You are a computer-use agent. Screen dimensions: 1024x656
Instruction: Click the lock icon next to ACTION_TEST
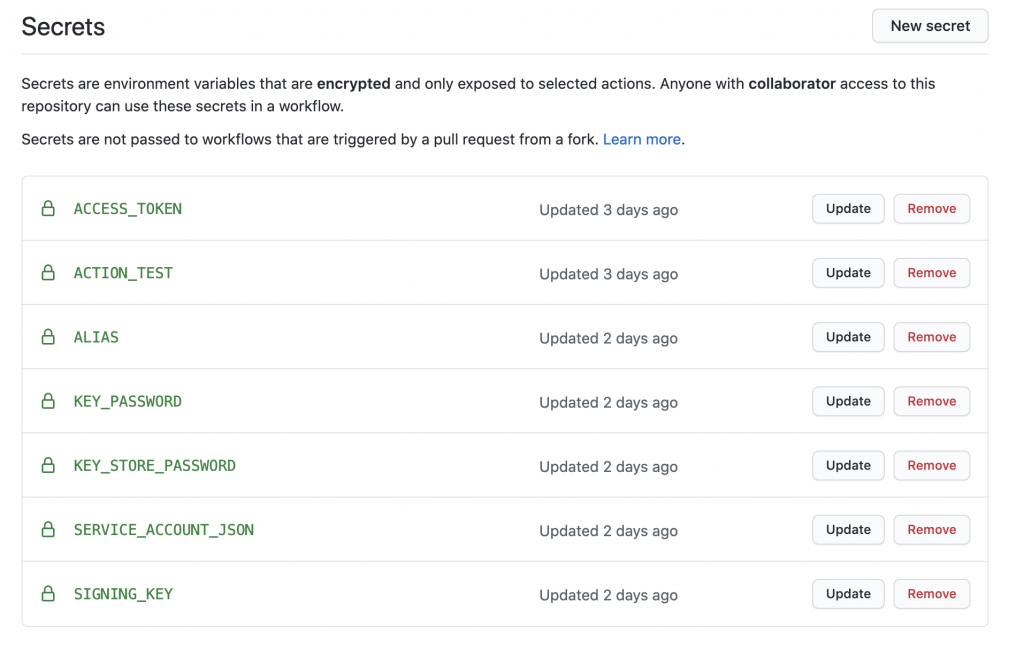48,273
